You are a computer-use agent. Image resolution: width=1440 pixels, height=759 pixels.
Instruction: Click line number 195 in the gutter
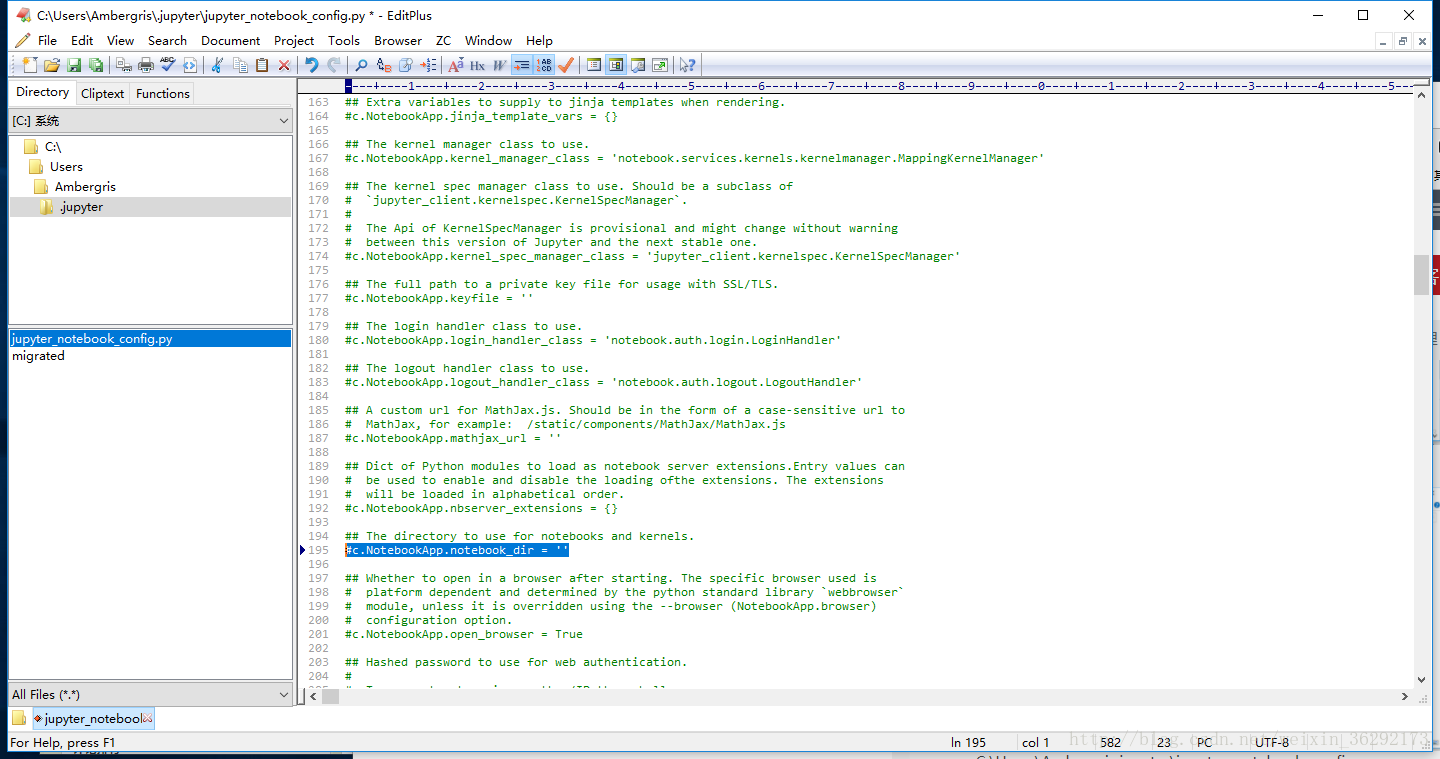click(x=318, y=550)
